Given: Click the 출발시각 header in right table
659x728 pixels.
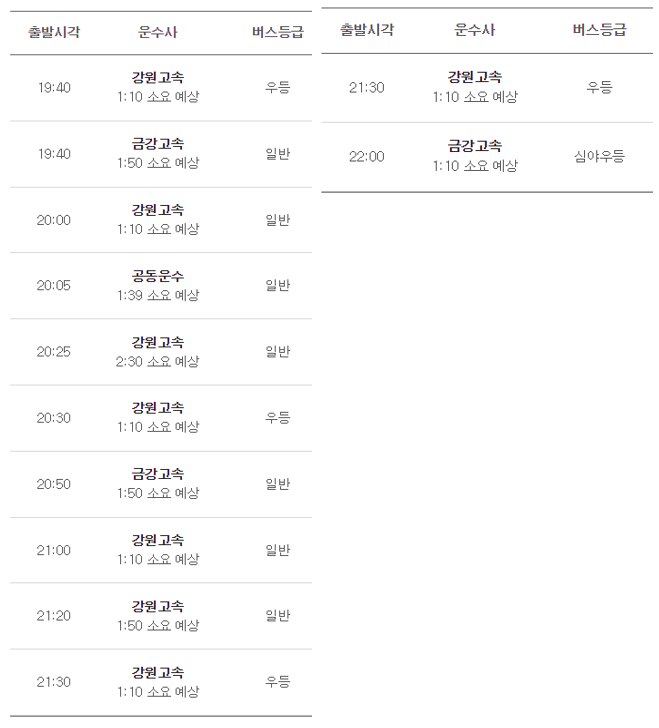Looking at the screenshot, I should [367, 30].
